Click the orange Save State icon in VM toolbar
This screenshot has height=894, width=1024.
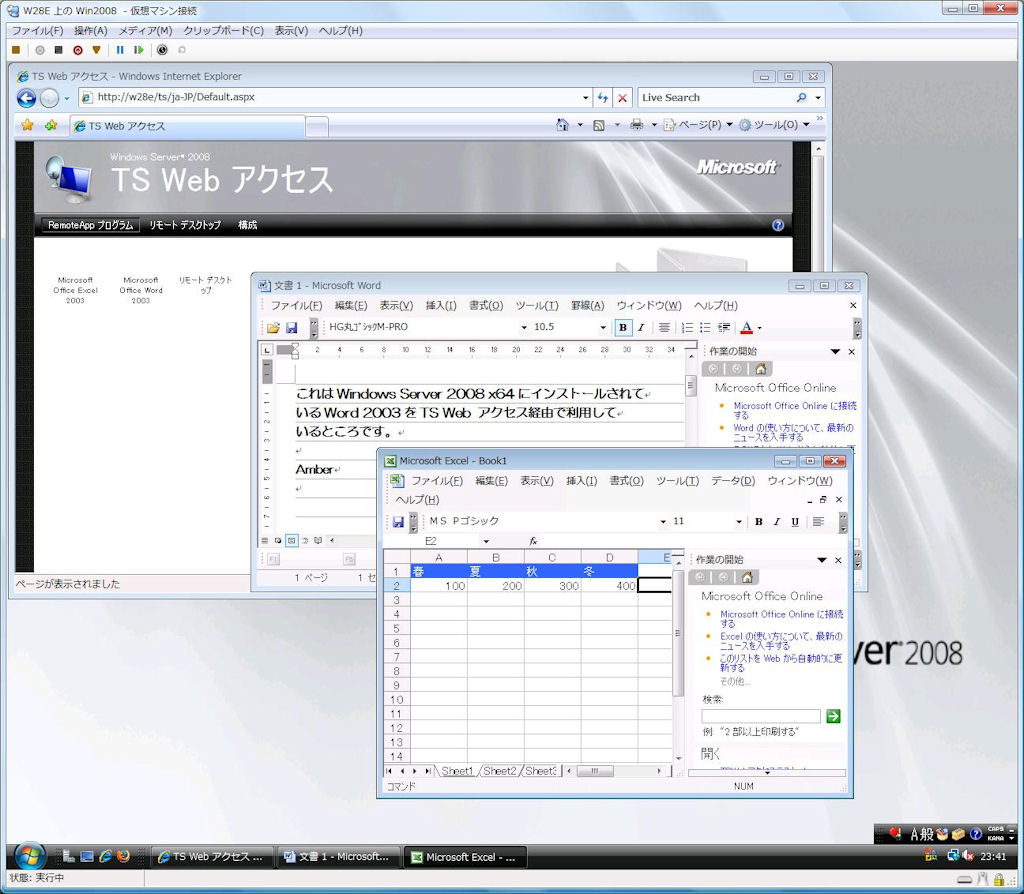pyautogui.click(x=97, y=50)
